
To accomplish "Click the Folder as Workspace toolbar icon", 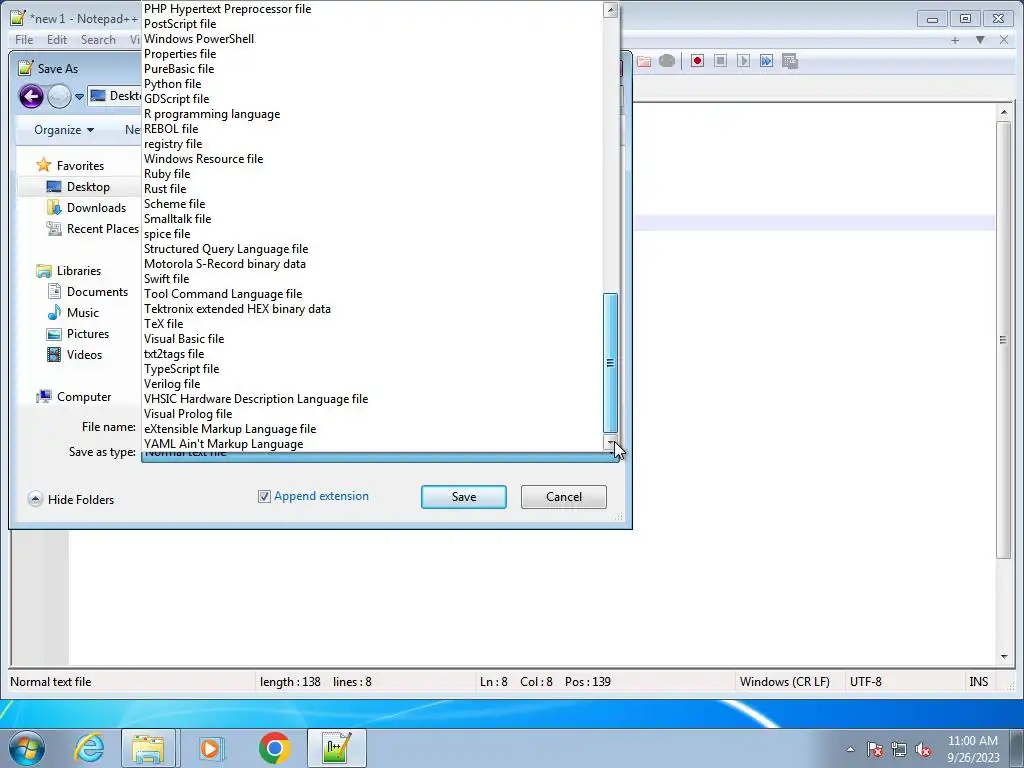I will point(644,61).
